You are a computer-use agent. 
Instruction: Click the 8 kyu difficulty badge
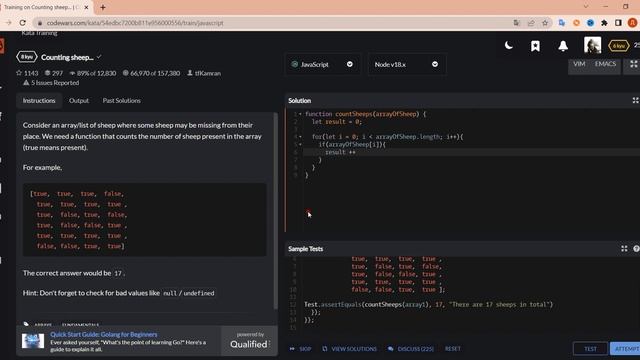point(27,57)
